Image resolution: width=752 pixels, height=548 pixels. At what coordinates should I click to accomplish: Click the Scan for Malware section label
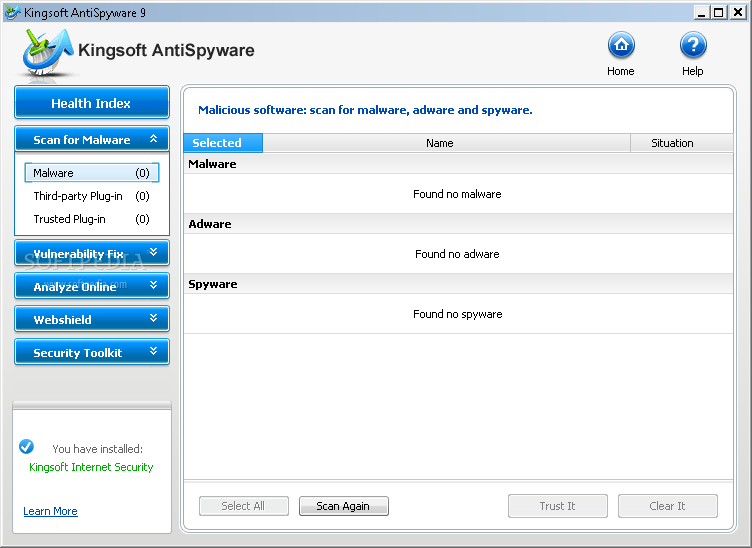[82, 140]
